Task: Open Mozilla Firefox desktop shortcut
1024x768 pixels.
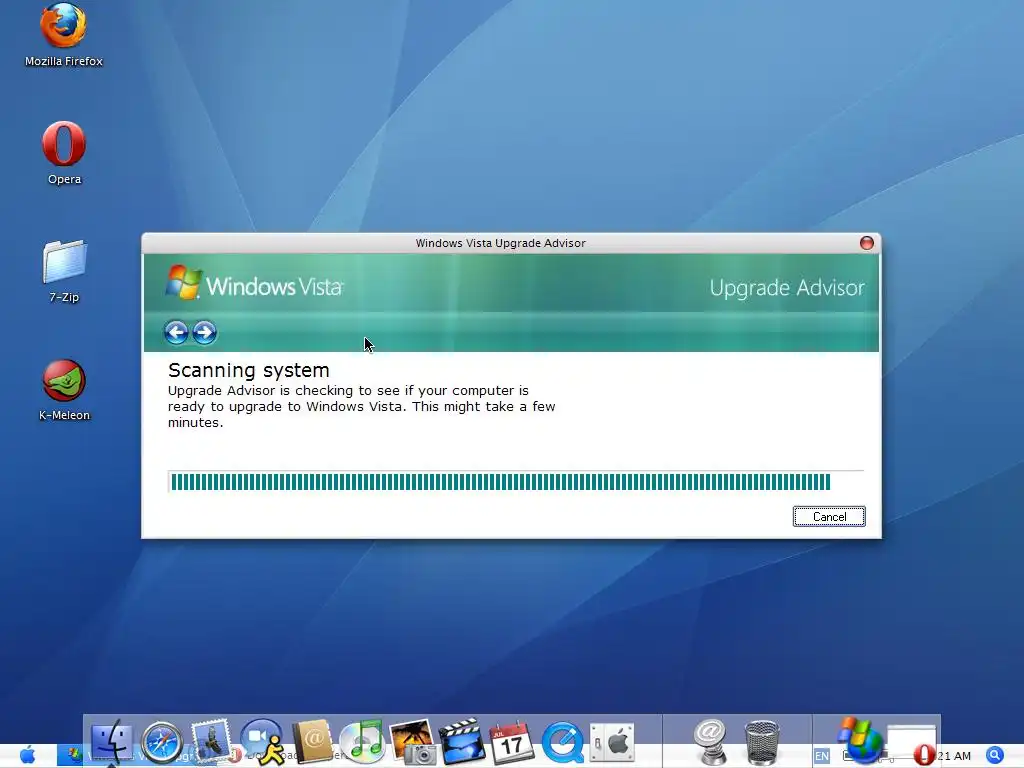Action: (x=63, y=35)
